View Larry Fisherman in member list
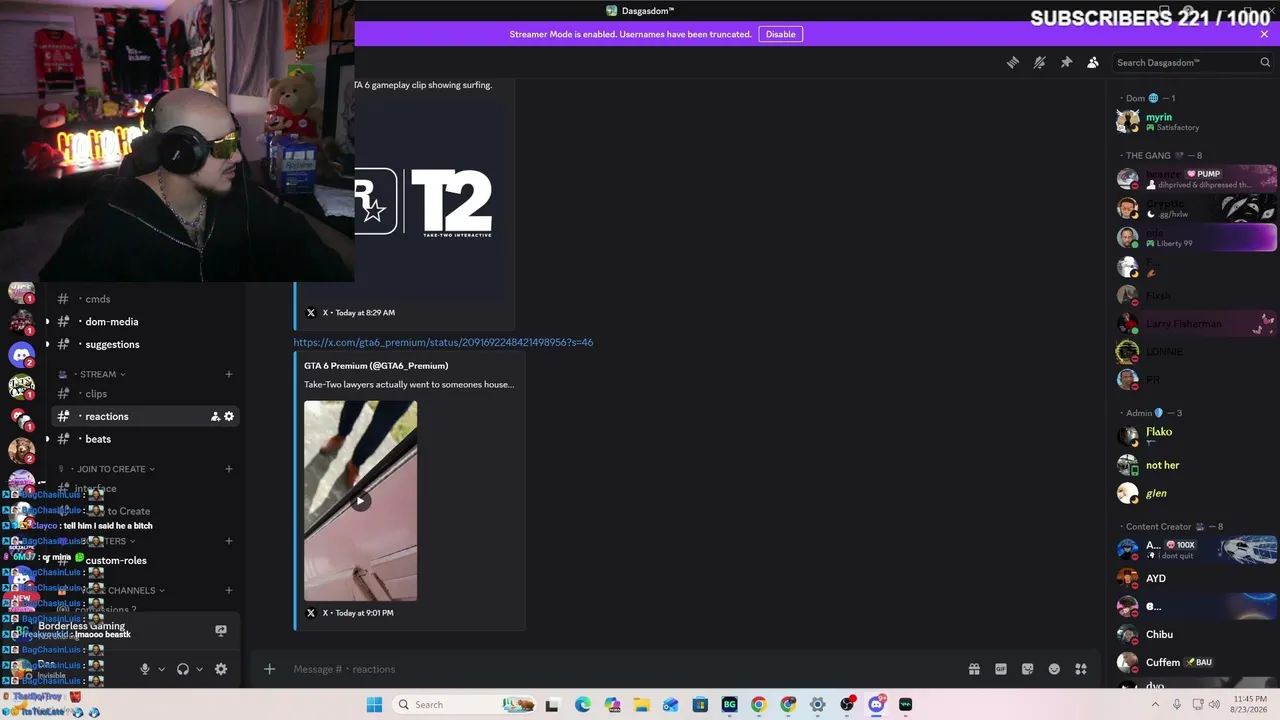1280x720 pixels. [1196, 324]
